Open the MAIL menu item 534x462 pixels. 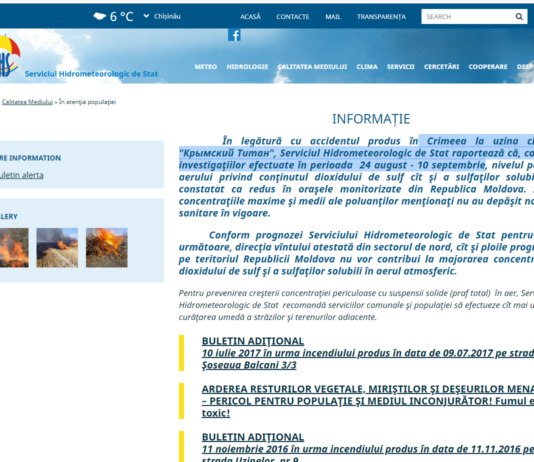[333, 17]
